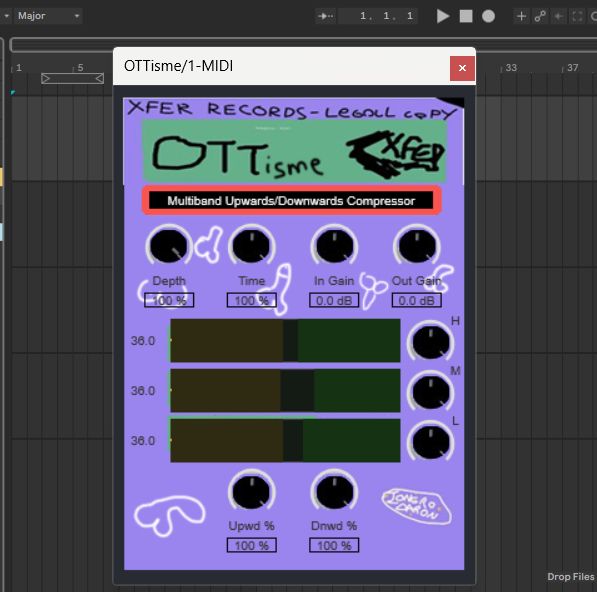
Task: Click bar 37 on the timeline ruler
Action: (573, 68)
